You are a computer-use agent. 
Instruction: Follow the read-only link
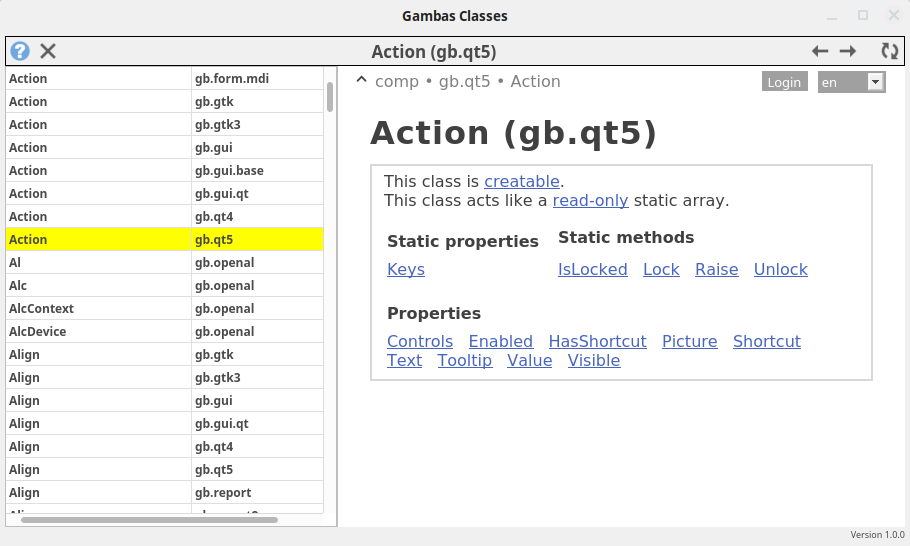click(590, 201)
